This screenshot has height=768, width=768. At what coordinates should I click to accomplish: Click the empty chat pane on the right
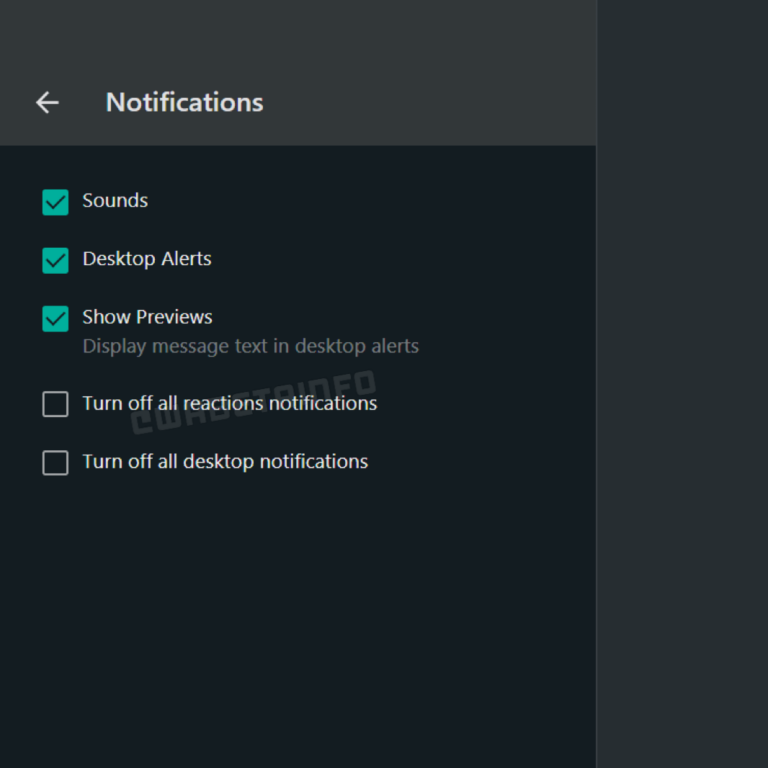click(x=682, y=400)
